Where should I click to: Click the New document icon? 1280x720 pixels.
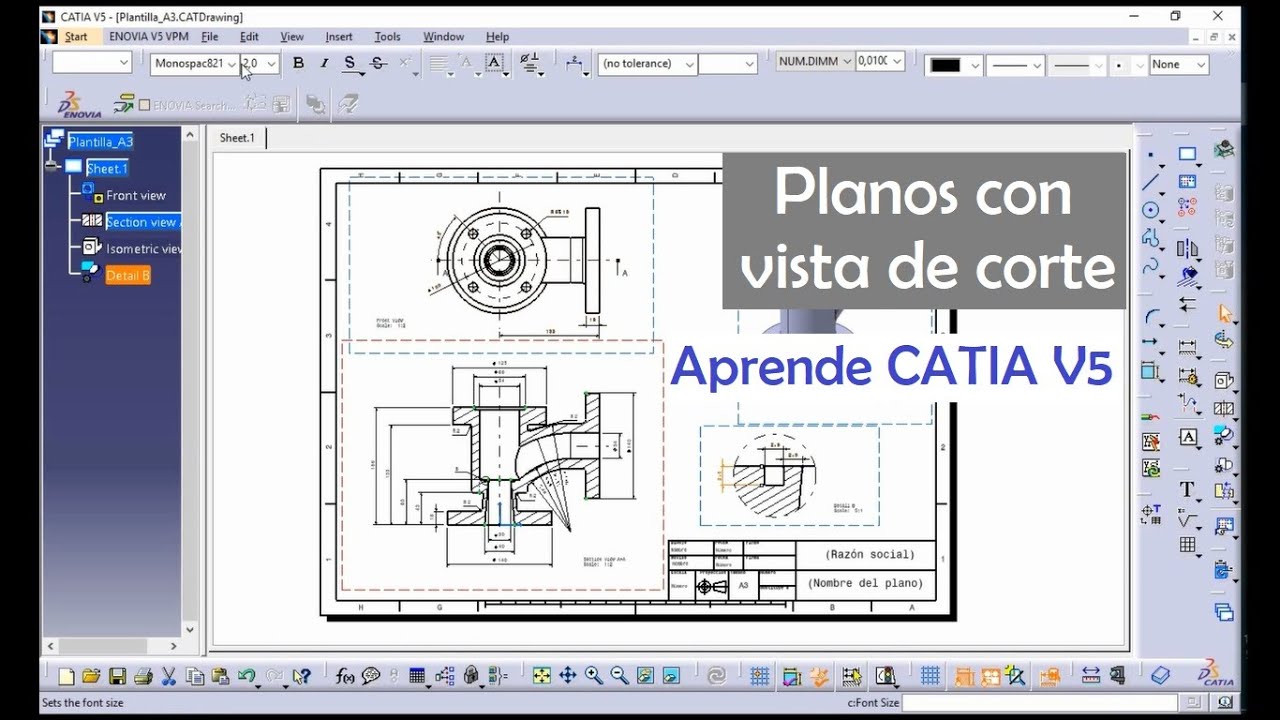(x=66, y=676)
